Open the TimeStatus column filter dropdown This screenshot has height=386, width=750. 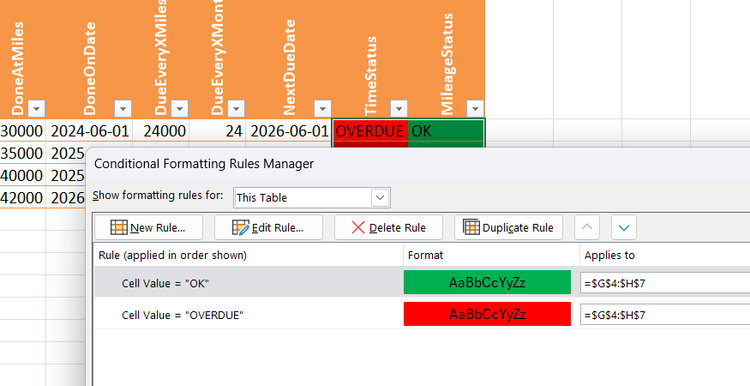pos(399,109)
